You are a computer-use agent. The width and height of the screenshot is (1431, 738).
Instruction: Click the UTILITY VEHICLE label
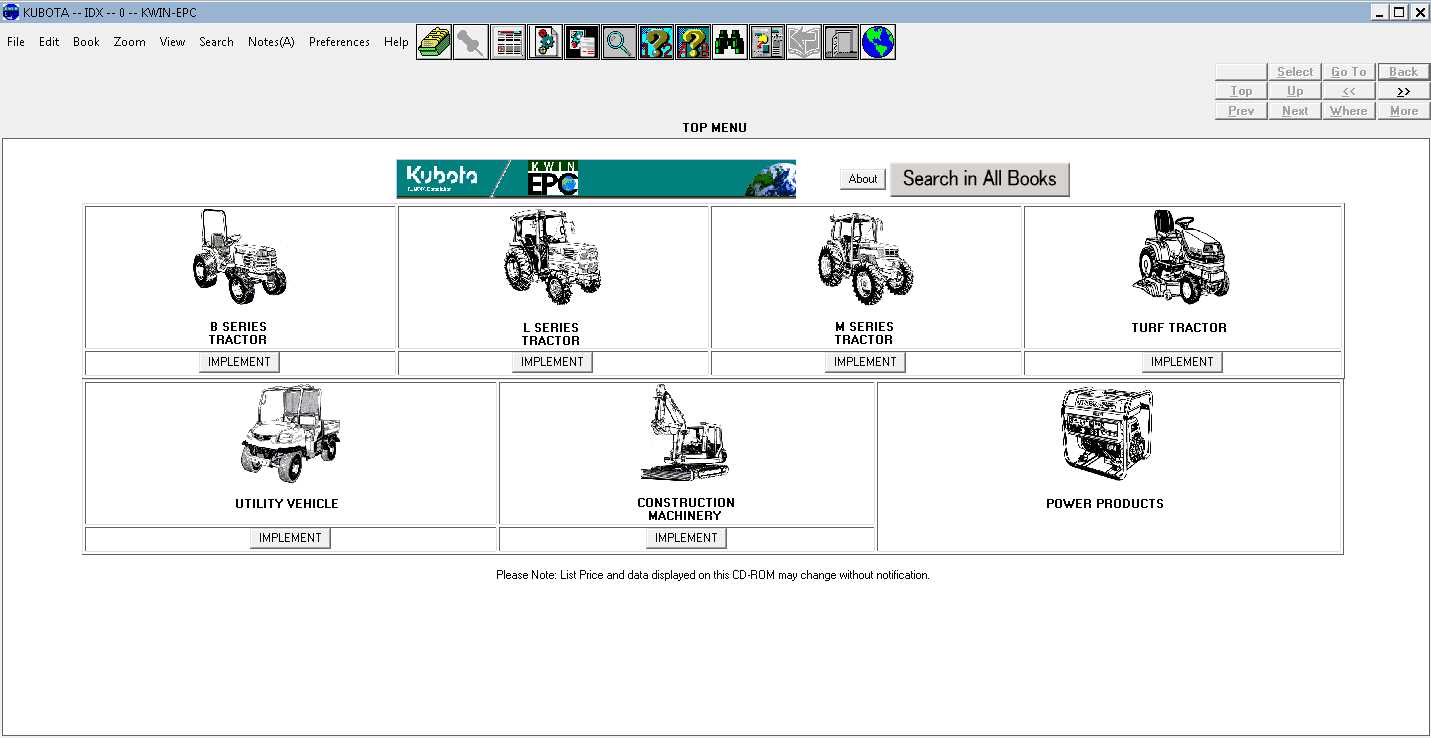pos(287,504)
